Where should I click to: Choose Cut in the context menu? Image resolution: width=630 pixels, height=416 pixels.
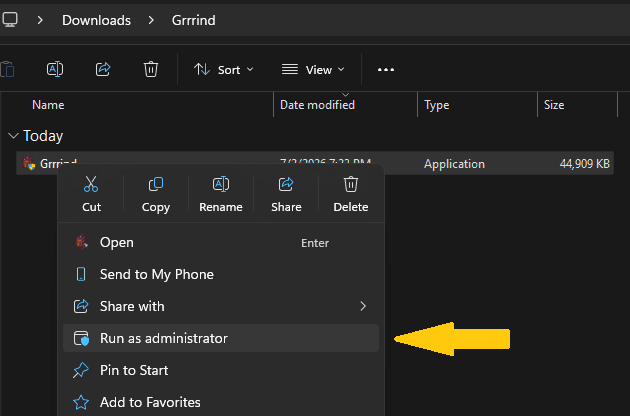coord(91,195)
